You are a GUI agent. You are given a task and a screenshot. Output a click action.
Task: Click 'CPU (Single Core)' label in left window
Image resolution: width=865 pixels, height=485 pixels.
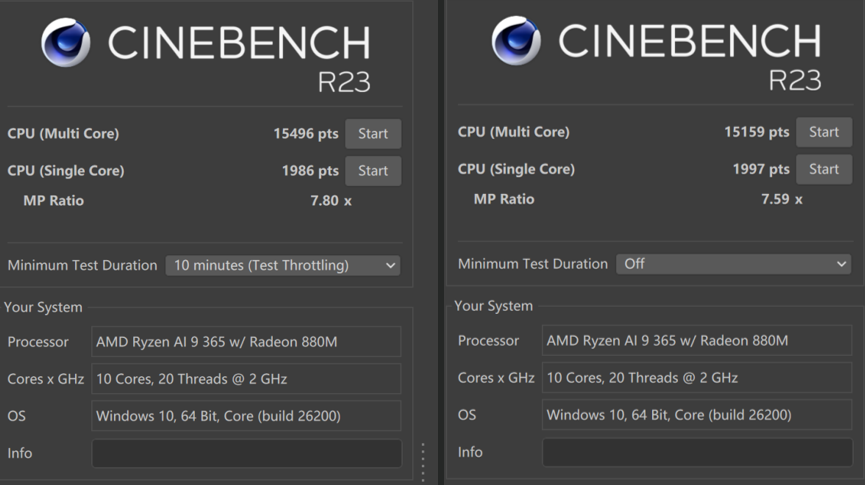(x=66, y=170)
